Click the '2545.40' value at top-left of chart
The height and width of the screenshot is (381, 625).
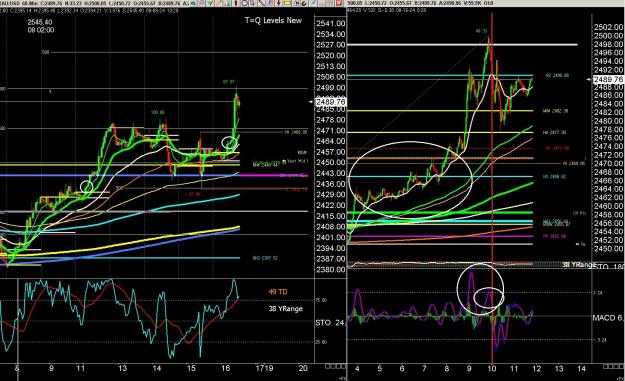click(x=40, y=22)
